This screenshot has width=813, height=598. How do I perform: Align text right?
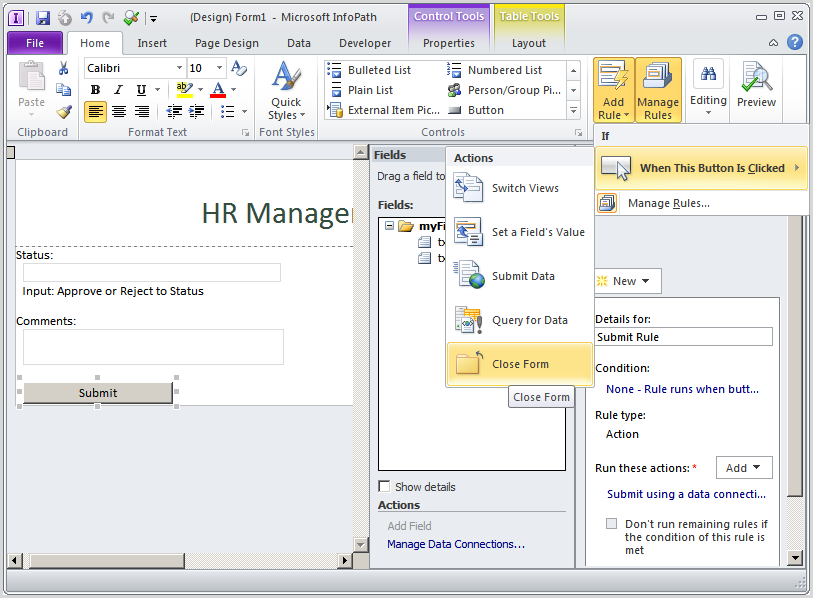click(x=142, y=112)
